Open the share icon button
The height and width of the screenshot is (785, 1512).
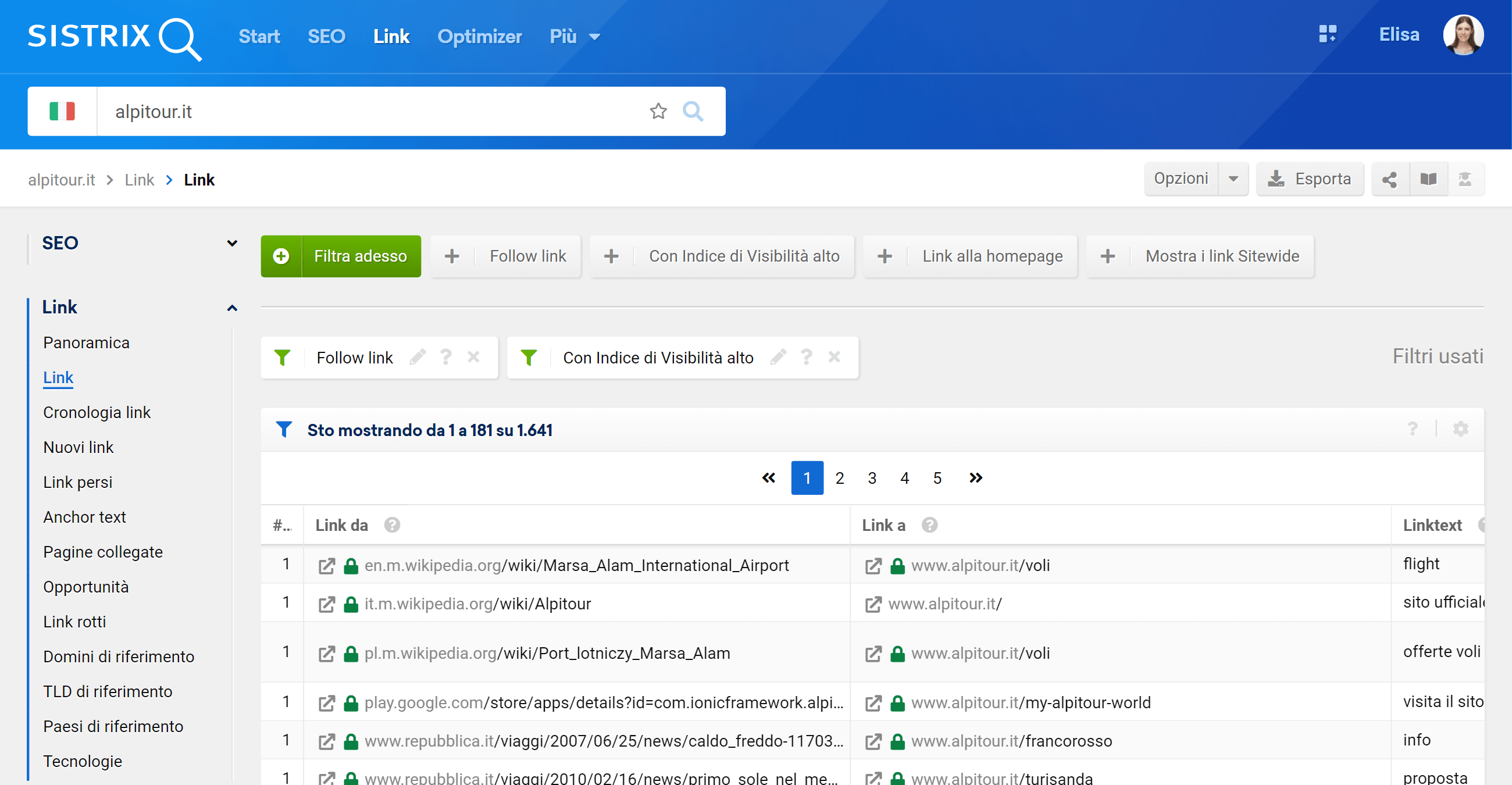[1389, 179]
